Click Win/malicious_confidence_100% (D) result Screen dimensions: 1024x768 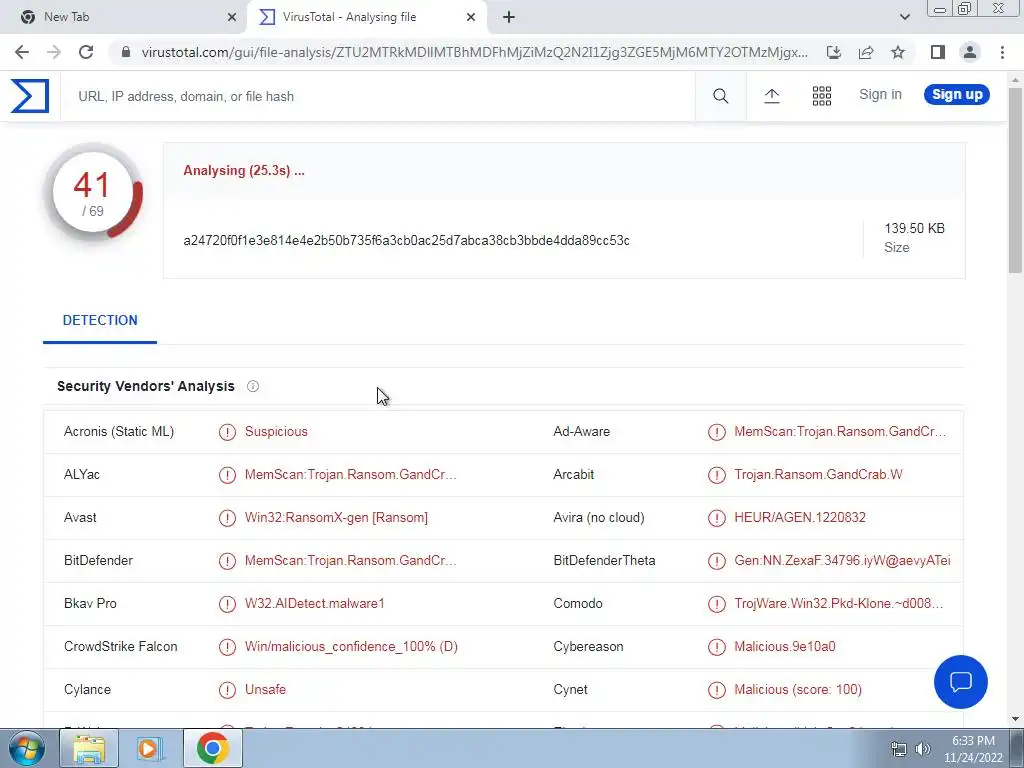click(351, 647)
